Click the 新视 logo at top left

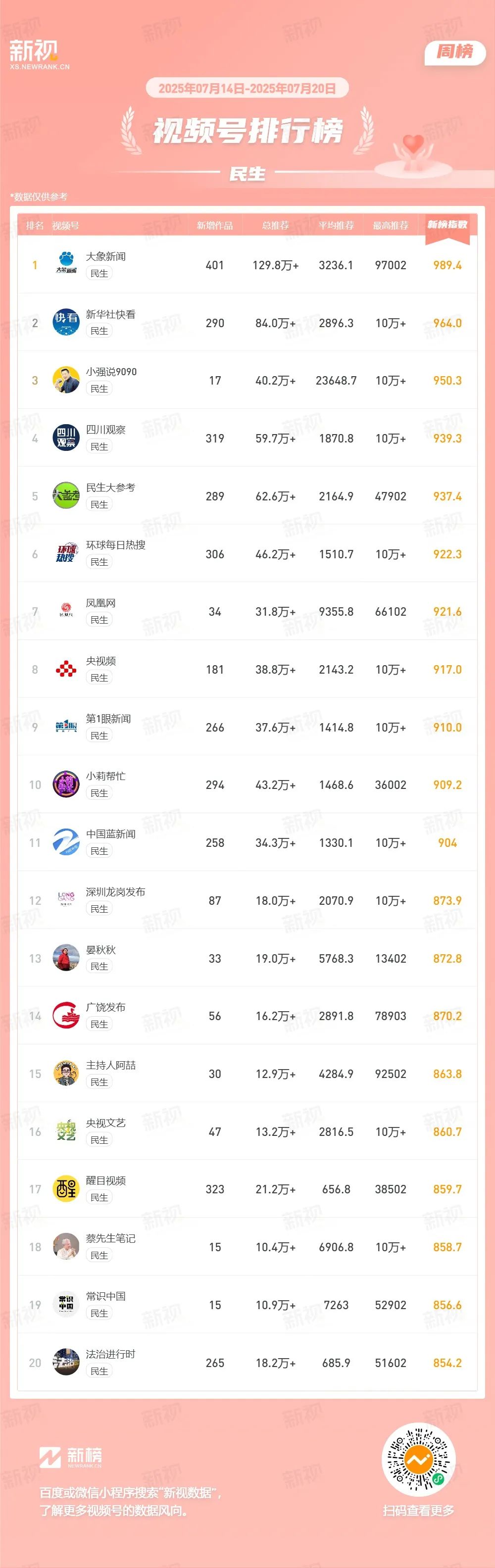click(39, 54)
